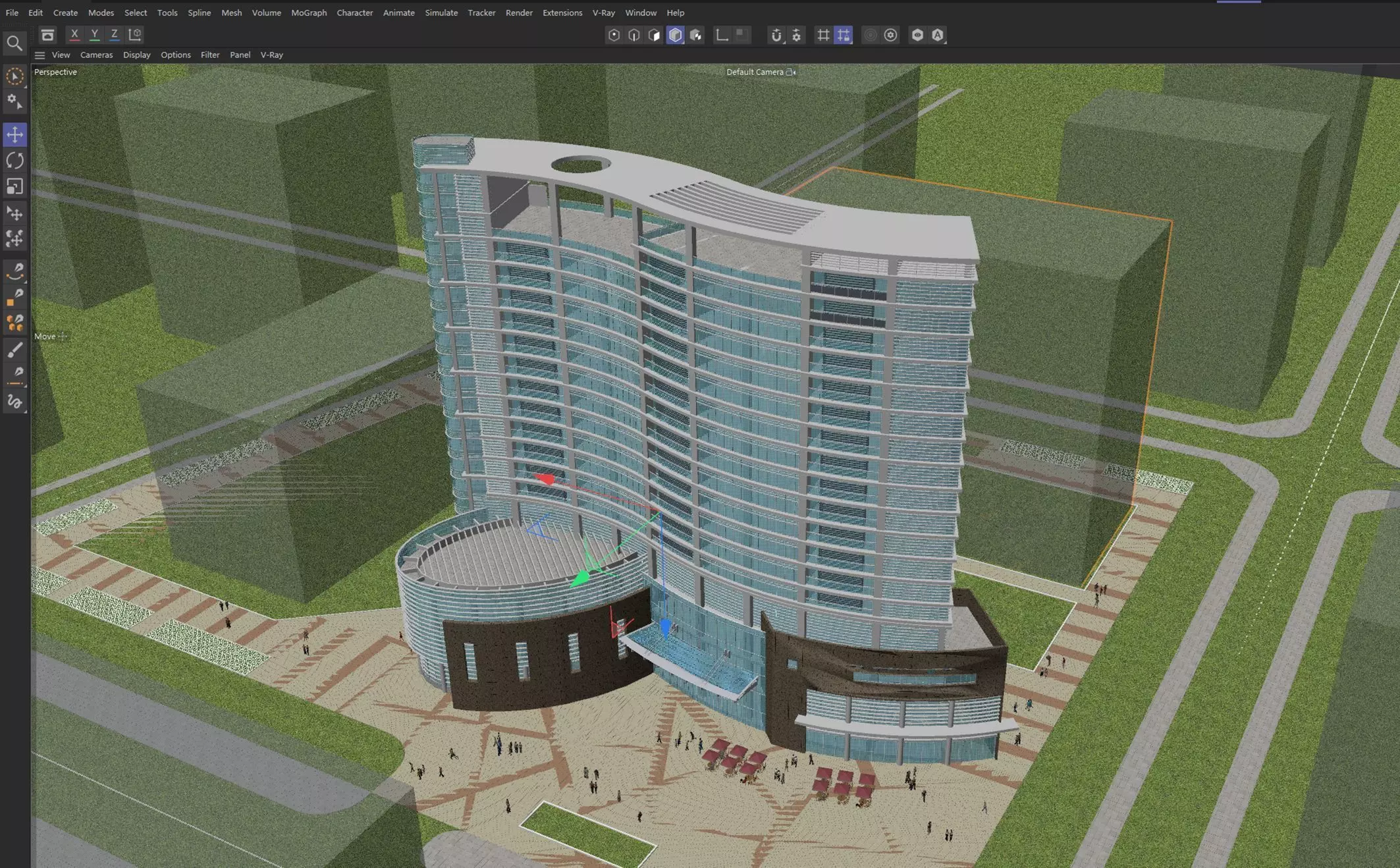This screenshot has width=1400, height=868.
Task: Toggle Snap magnet icon
Action: tap(776, 35)
